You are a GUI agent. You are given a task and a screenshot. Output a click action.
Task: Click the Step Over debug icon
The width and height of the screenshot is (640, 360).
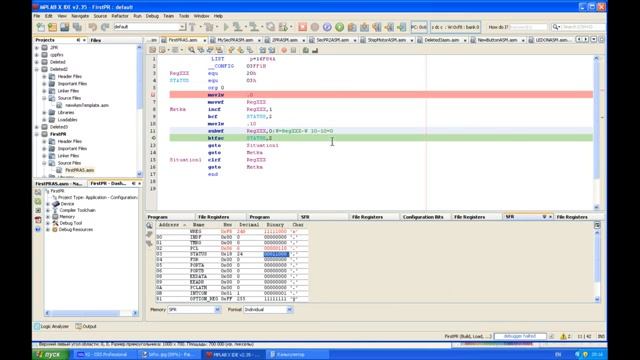click(x=352, y=27)
